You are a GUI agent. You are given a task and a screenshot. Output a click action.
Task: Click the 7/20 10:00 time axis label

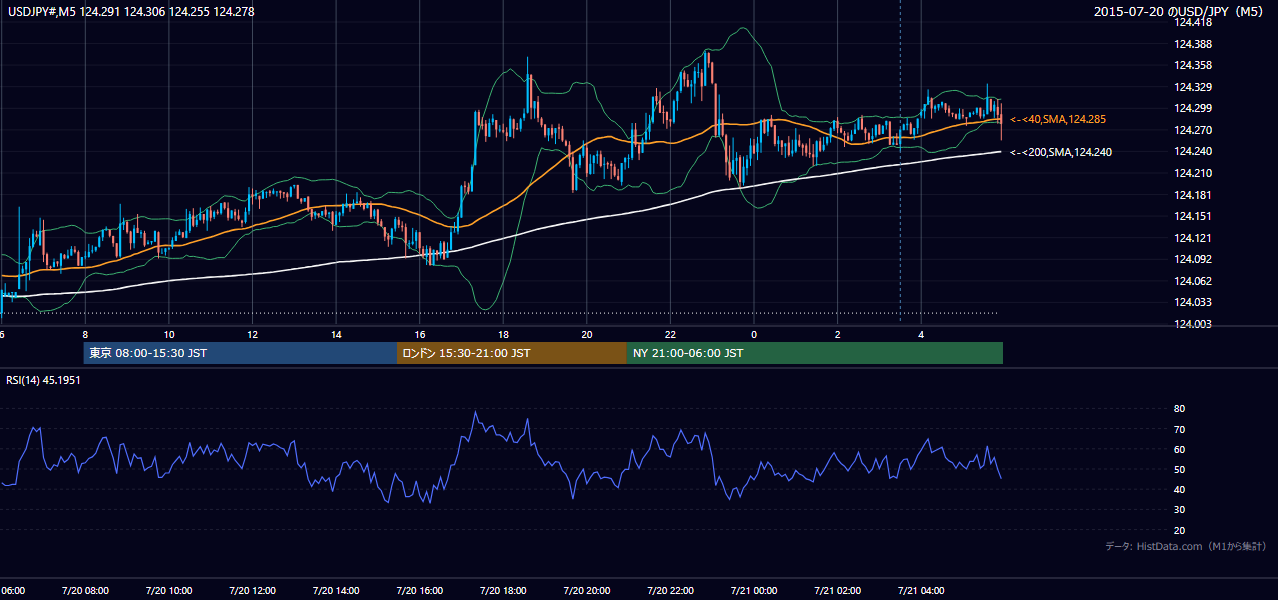pyautogui.click(x=168, y=591)
